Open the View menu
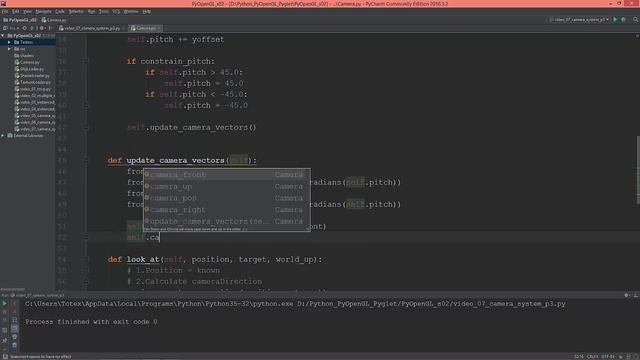Viewport: 640px width, 360px height. click(x=27, y=11)
